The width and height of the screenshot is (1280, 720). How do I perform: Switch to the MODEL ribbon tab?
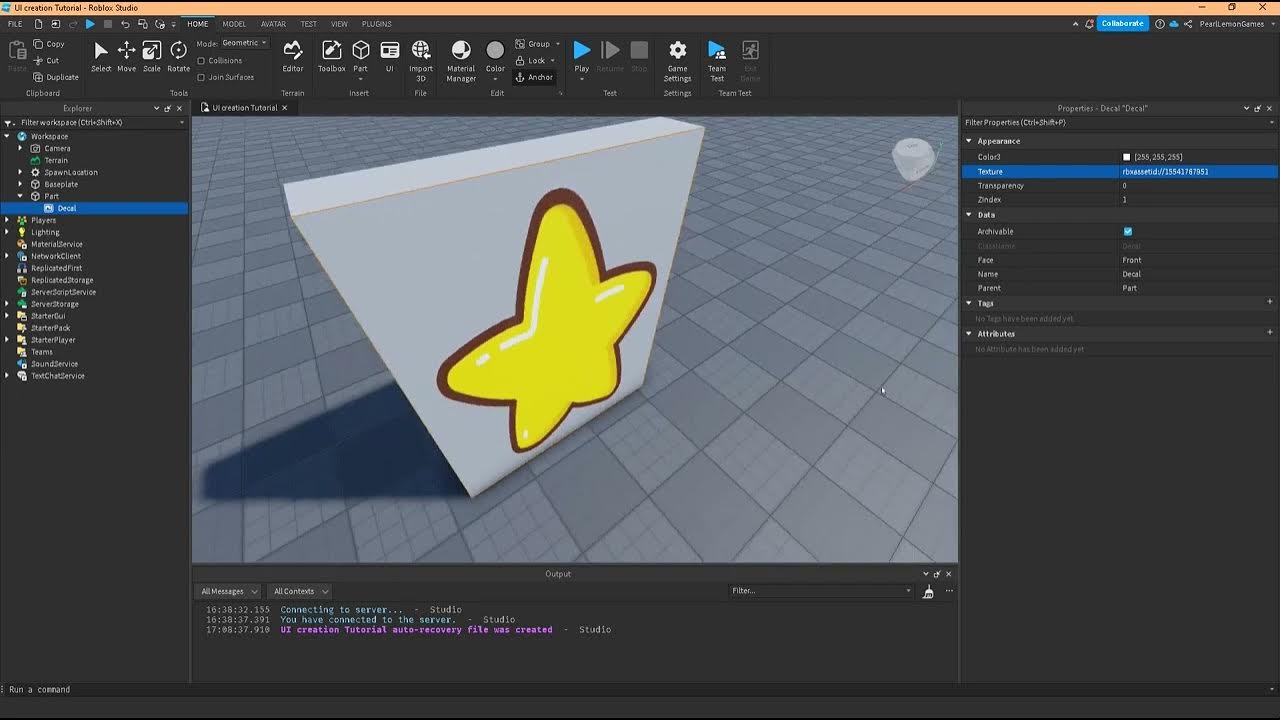[x=234, y=24]
